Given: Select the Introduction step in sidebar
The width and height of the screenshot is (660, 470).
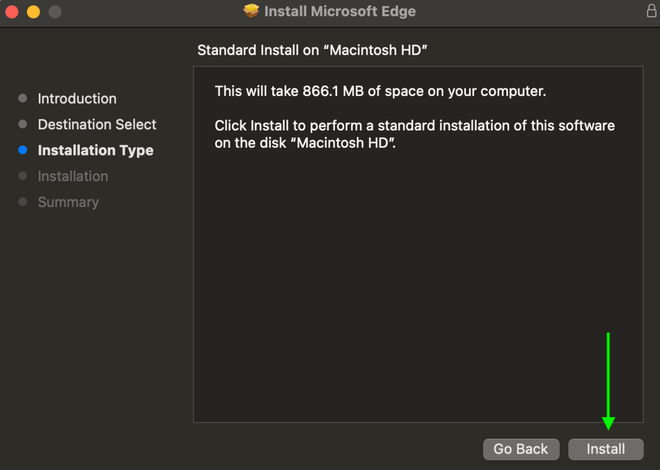Looking at the screenshot, I should (77, 99).
